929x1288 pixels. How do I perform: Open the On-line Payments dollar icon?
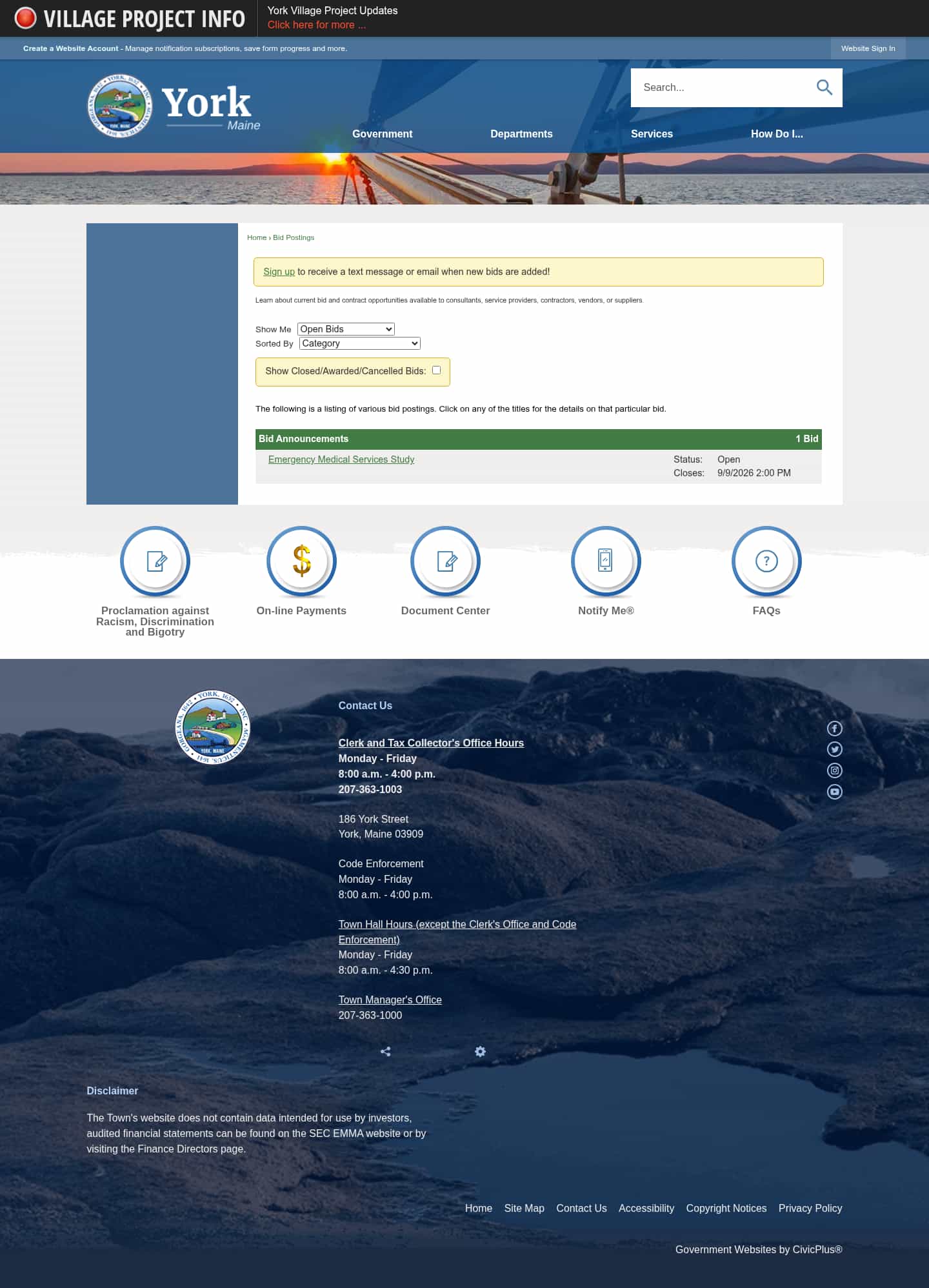tap(301, 561)
